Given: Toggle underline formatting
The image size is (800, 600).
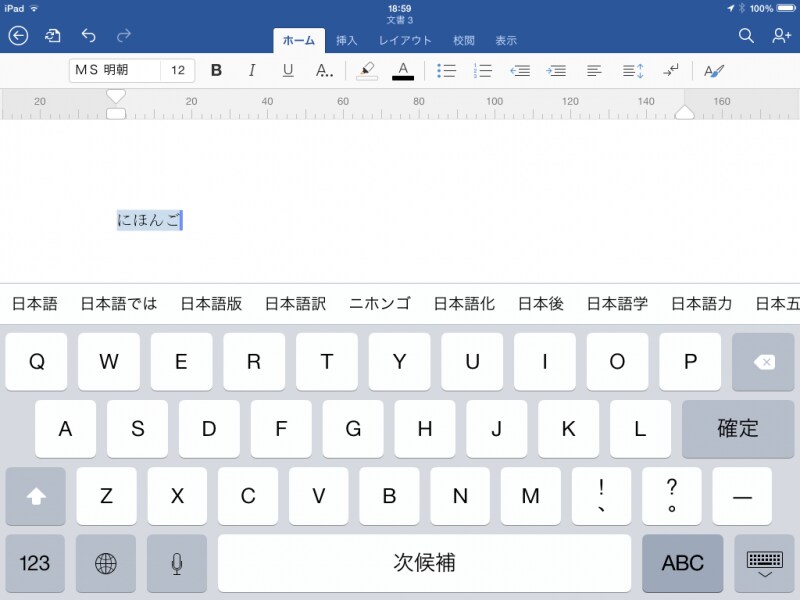Looking at the screenshot, I should click(287, 70).
